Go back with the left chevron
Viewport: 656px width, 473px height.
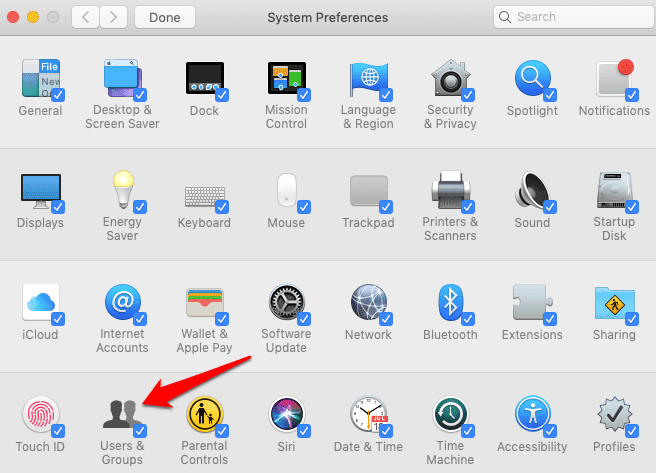pos(85,17)
